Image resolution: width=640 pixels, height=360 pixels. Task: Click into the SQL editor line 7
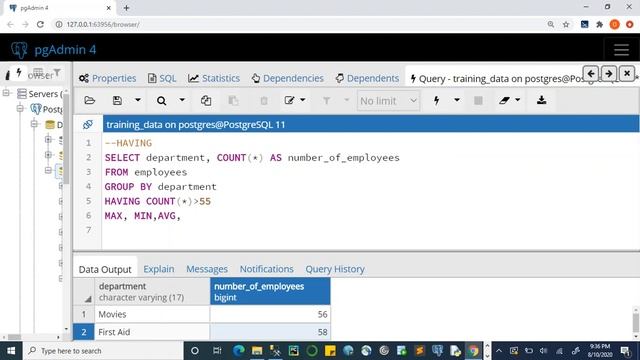coord(370,230)
